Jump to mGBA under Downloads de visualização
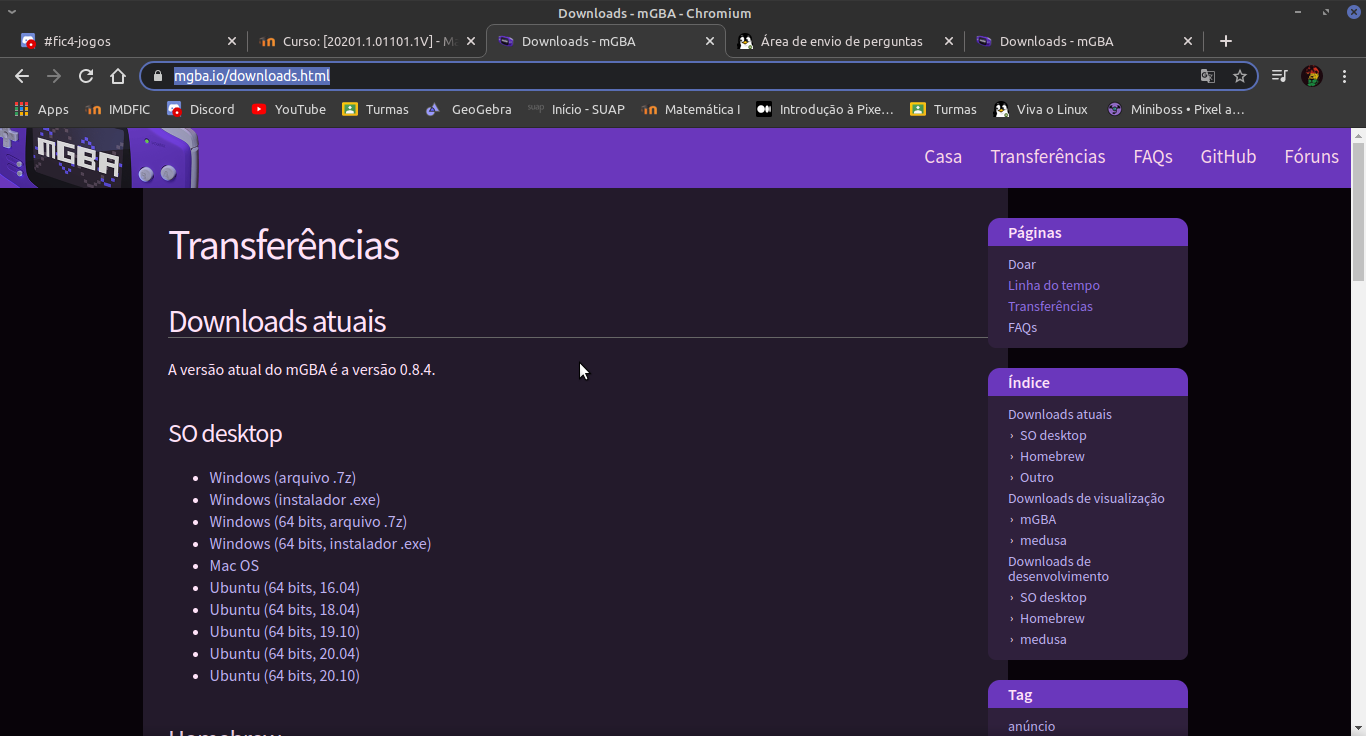The image size is (1366, 736). tap(1038, 520)
